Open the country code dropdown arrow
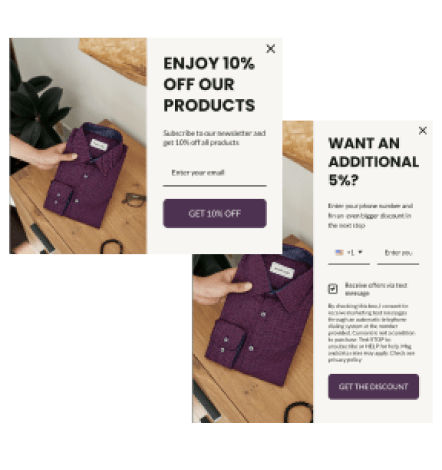 [x=360, y=252]
